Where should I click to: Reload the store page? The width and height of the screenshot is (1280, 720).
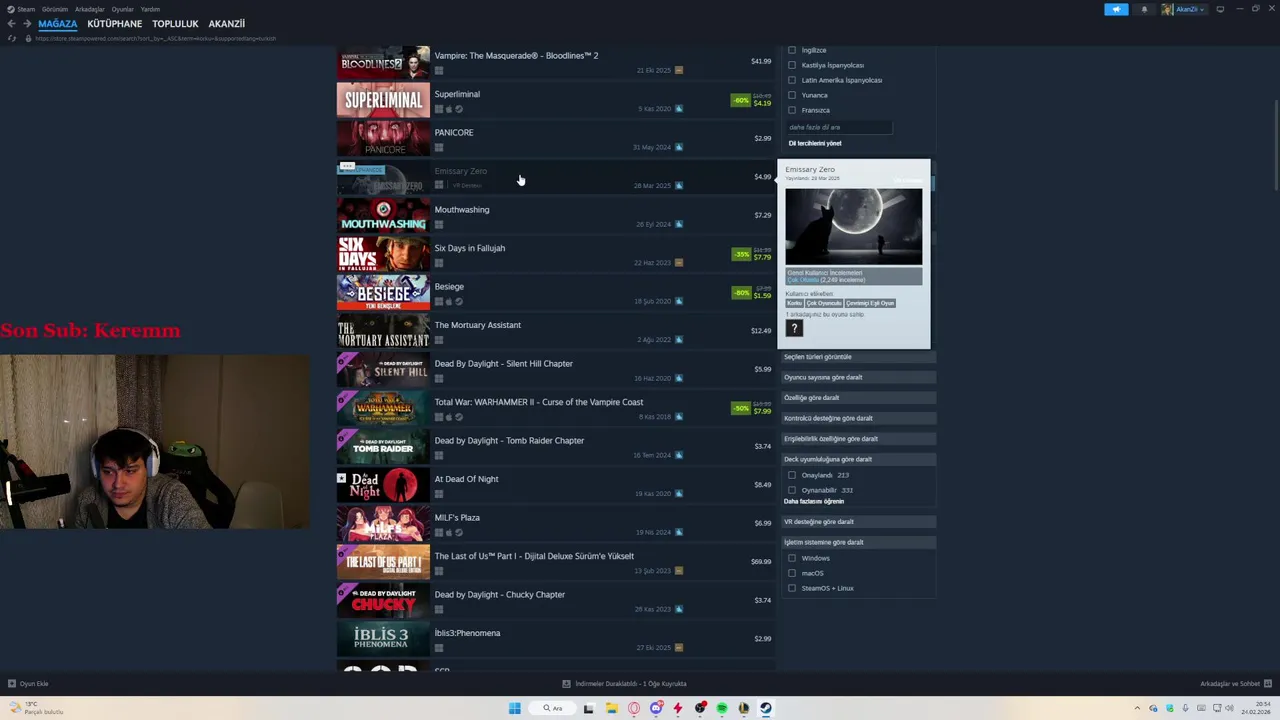pyautogui.click(x=12, y=38)
